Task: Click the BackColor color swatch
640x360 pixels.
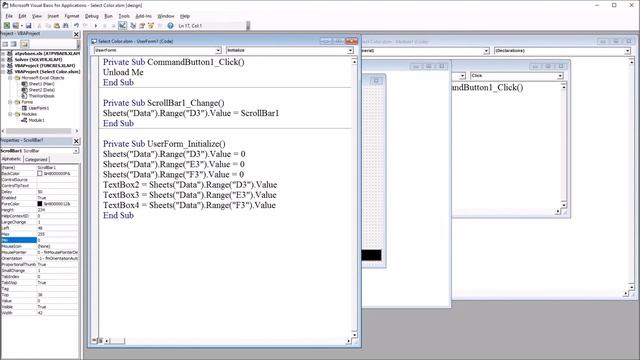Action: 40,173
